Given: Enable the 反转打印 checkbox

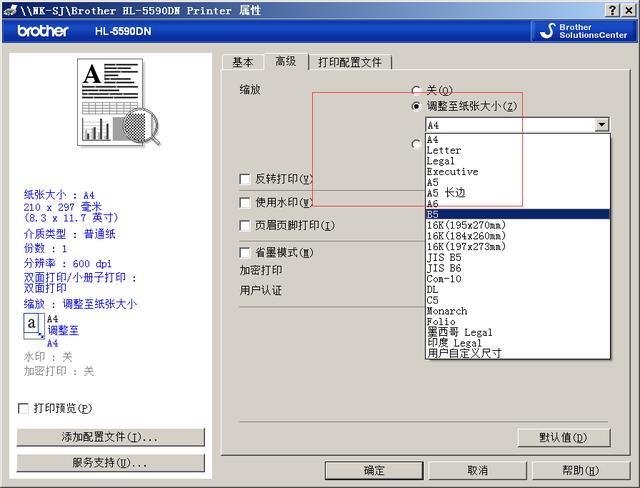Looking at the screenshot, I should (245, 179).
